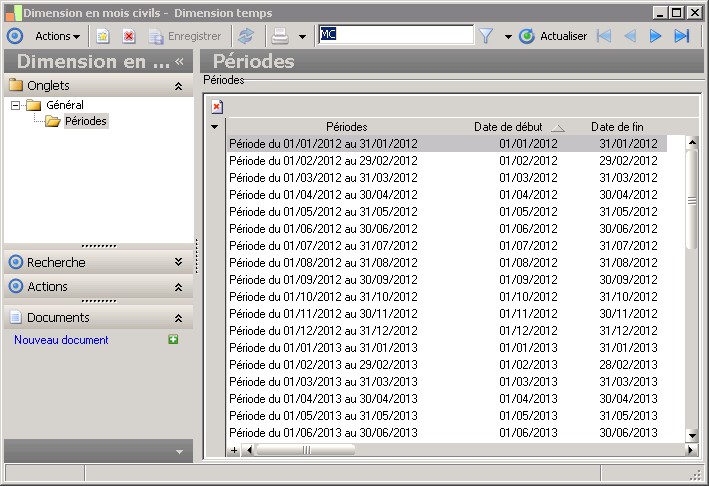Go to next record arrow

tap(655, 36)
